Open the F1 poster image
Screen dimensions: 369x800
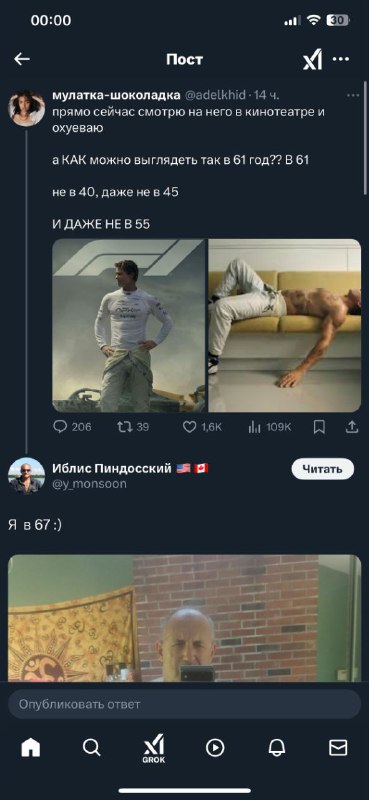(129, 326)
